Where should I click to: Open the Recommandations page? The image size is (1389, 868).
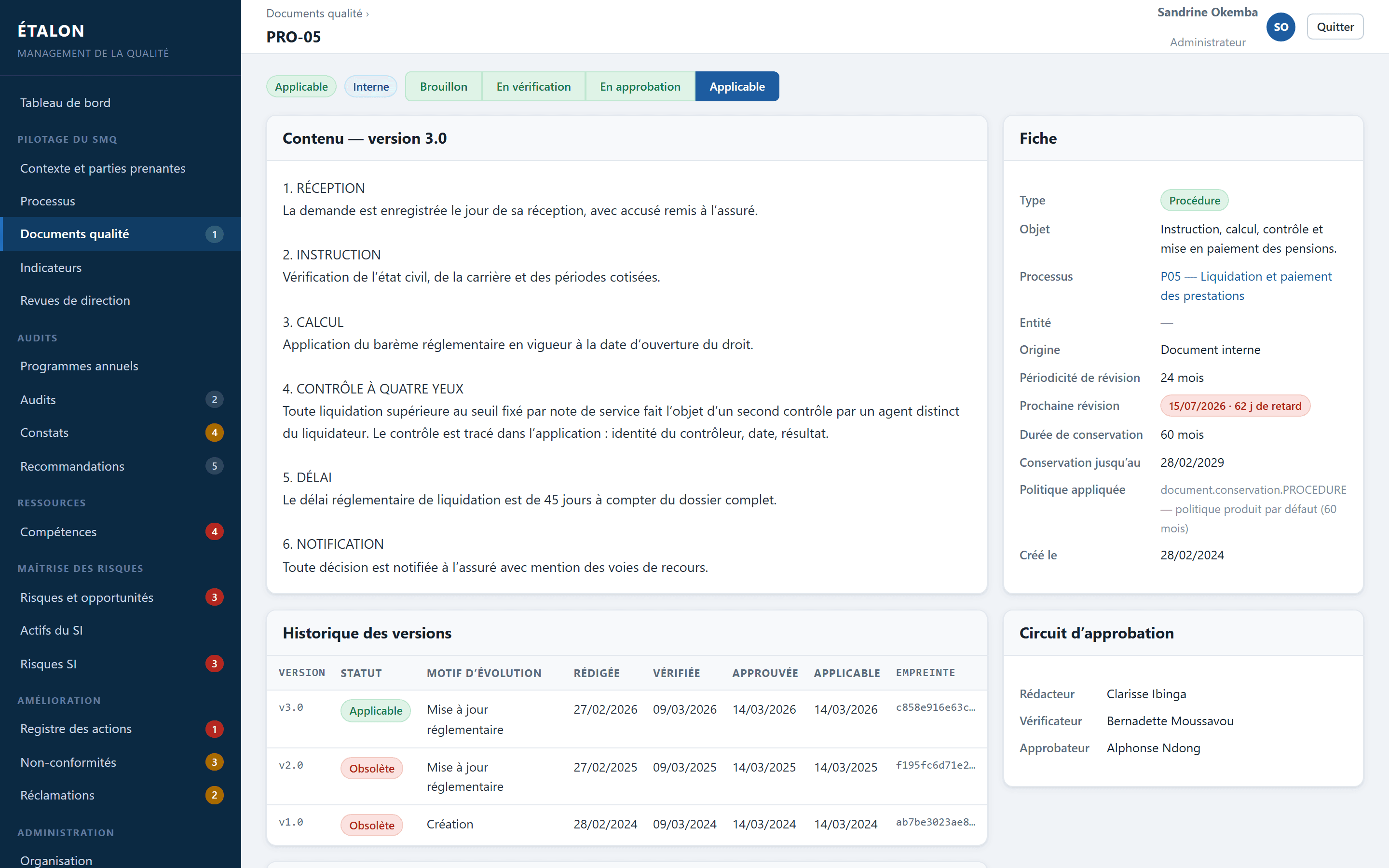[x=121, y=466]
